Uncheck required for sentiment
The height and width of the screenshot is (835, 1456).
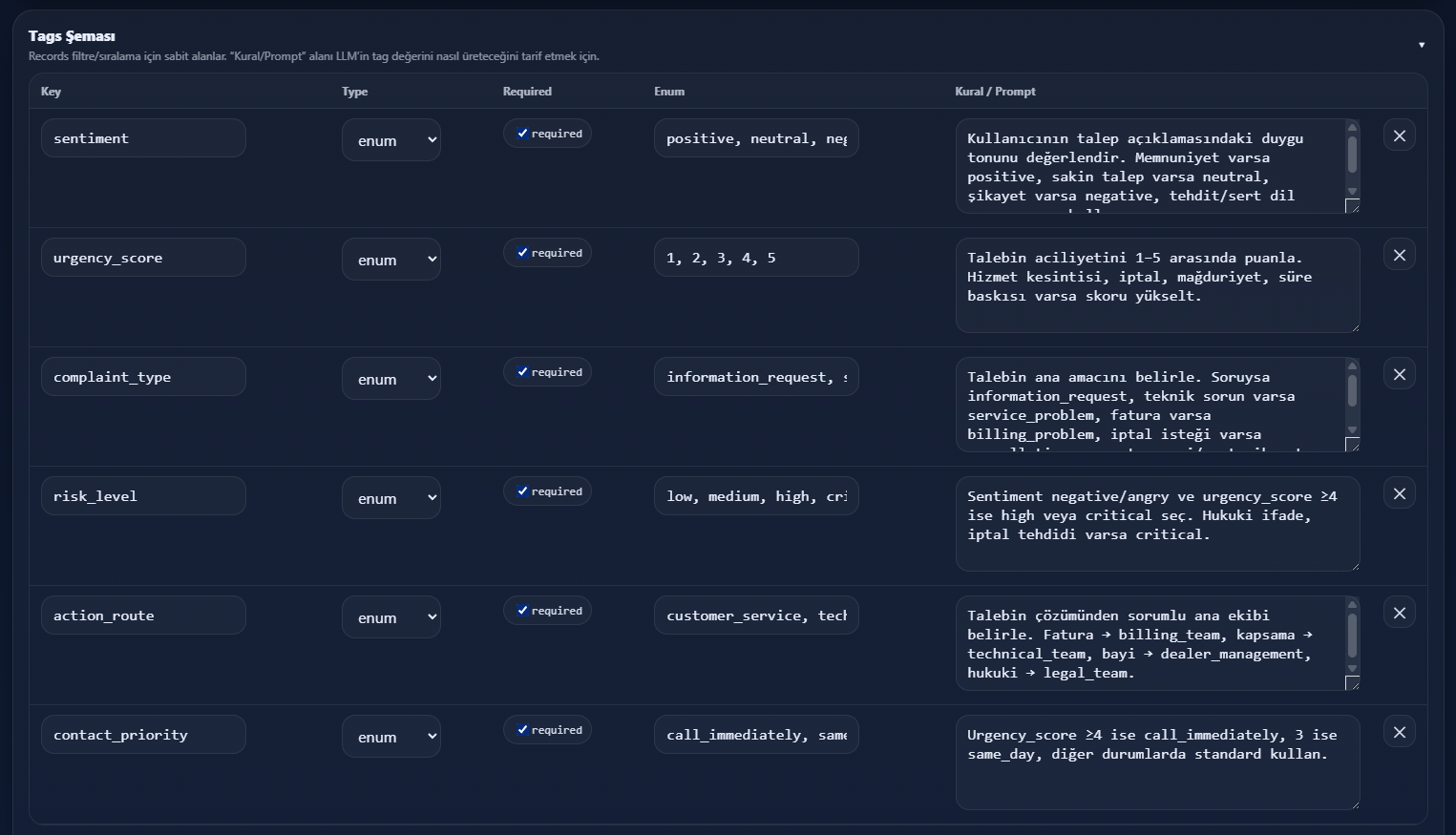pyautogui.click(x=522, y=134)
